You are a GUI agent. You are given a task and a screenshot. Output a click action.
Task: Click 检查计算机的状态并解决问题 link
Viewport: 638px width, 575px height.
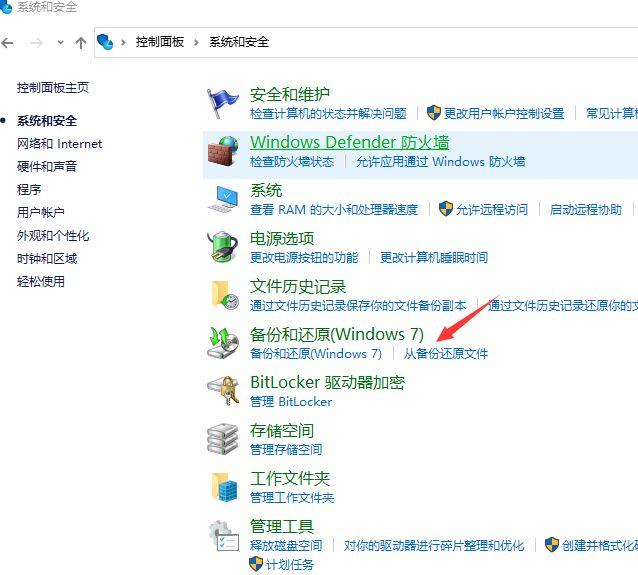(x=328, y=114)
